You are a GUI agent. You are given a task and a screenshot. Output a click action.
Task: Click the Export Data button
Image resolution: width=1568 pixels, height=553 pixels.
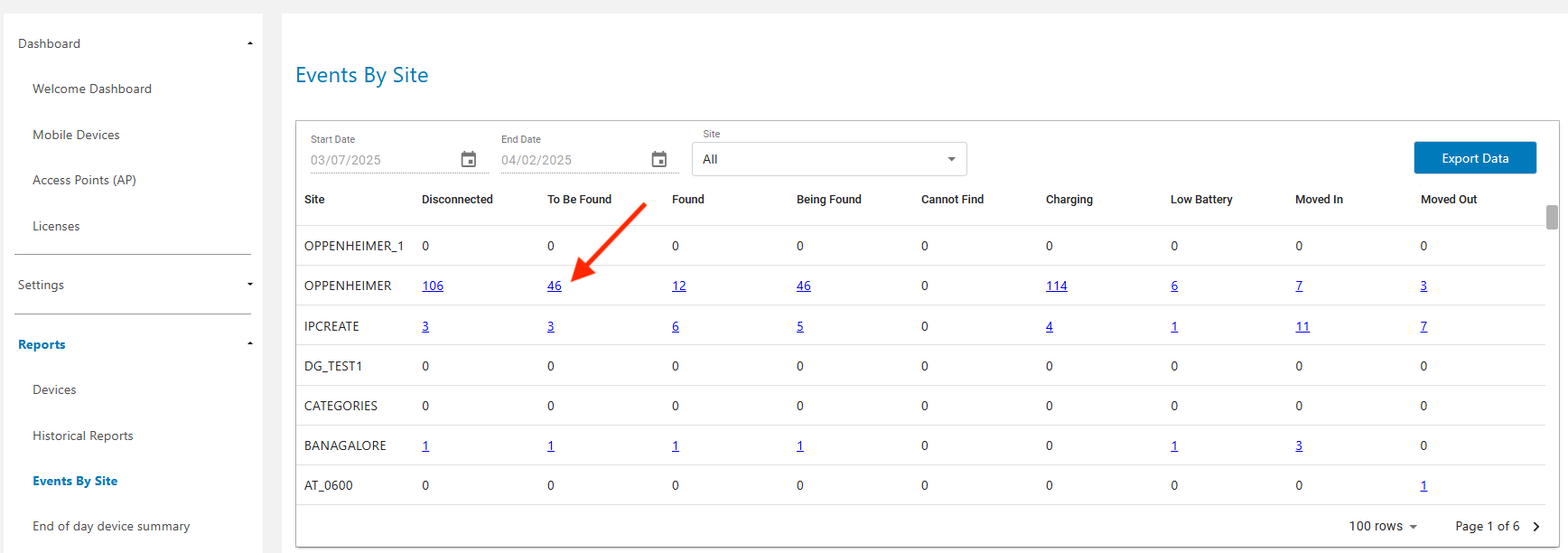(1474, 158)
